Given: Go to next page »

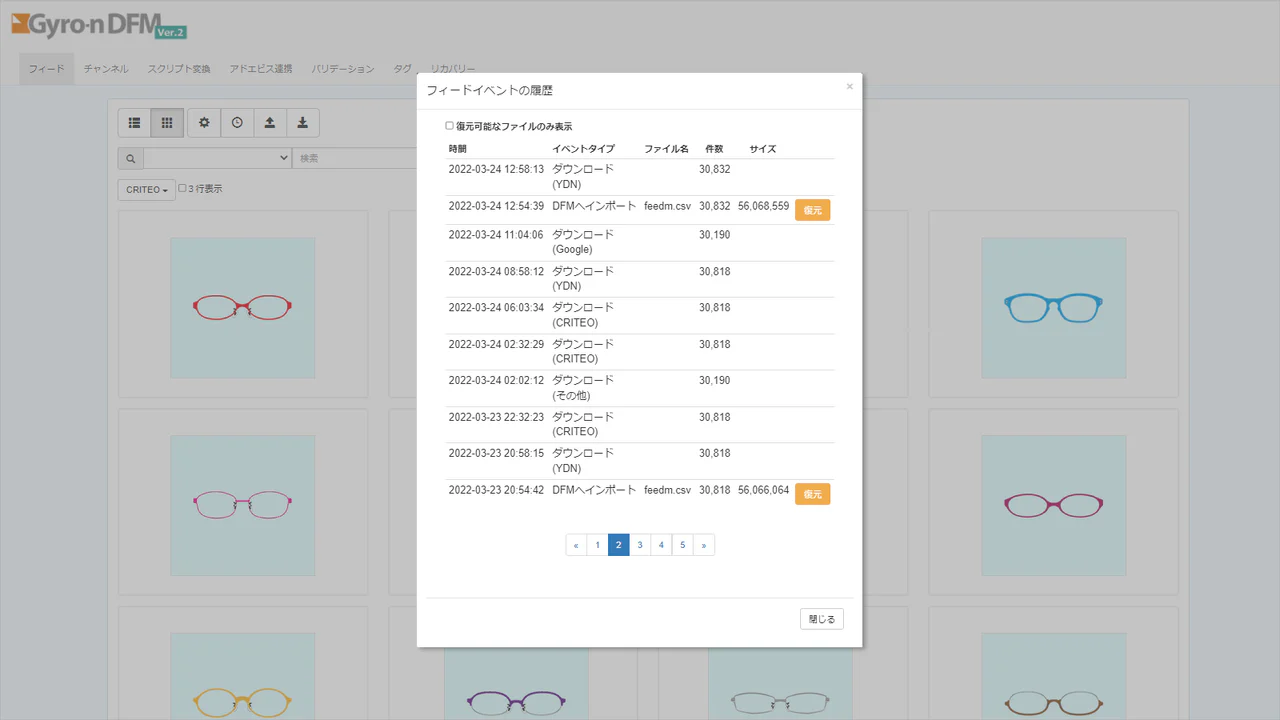Looking at the screenshot, I should (704, 545).
